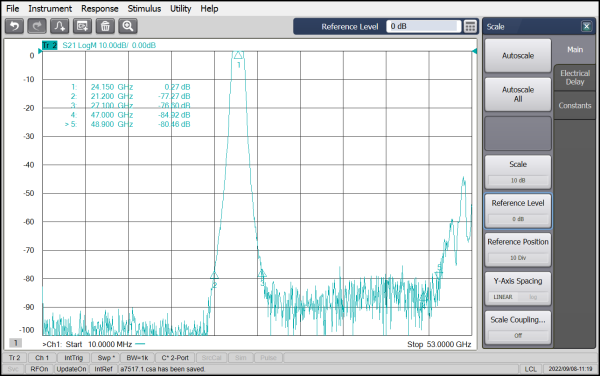Close the Scale panel with the X
Image resolution: width=600 pixels, height=376 pixels.
tap(586, 26)
